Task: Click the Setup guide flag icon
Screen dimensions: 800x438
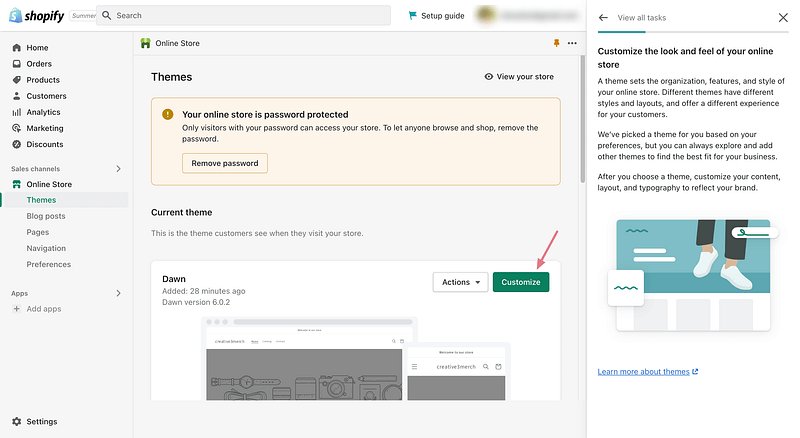Action: [412, 16]
